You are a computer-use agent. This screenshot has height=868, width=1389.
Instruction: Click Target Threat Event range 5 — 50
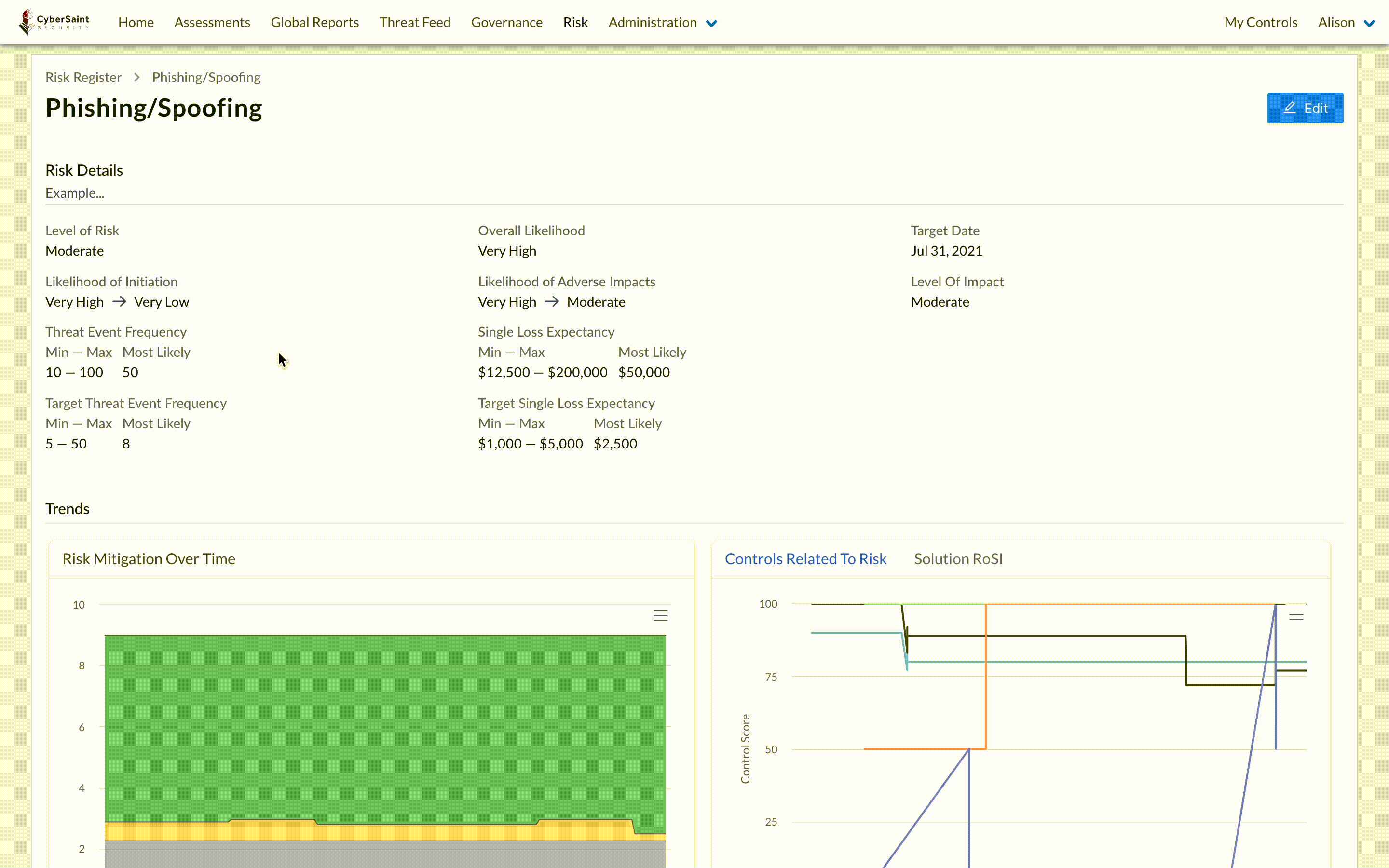click(66, 444)
